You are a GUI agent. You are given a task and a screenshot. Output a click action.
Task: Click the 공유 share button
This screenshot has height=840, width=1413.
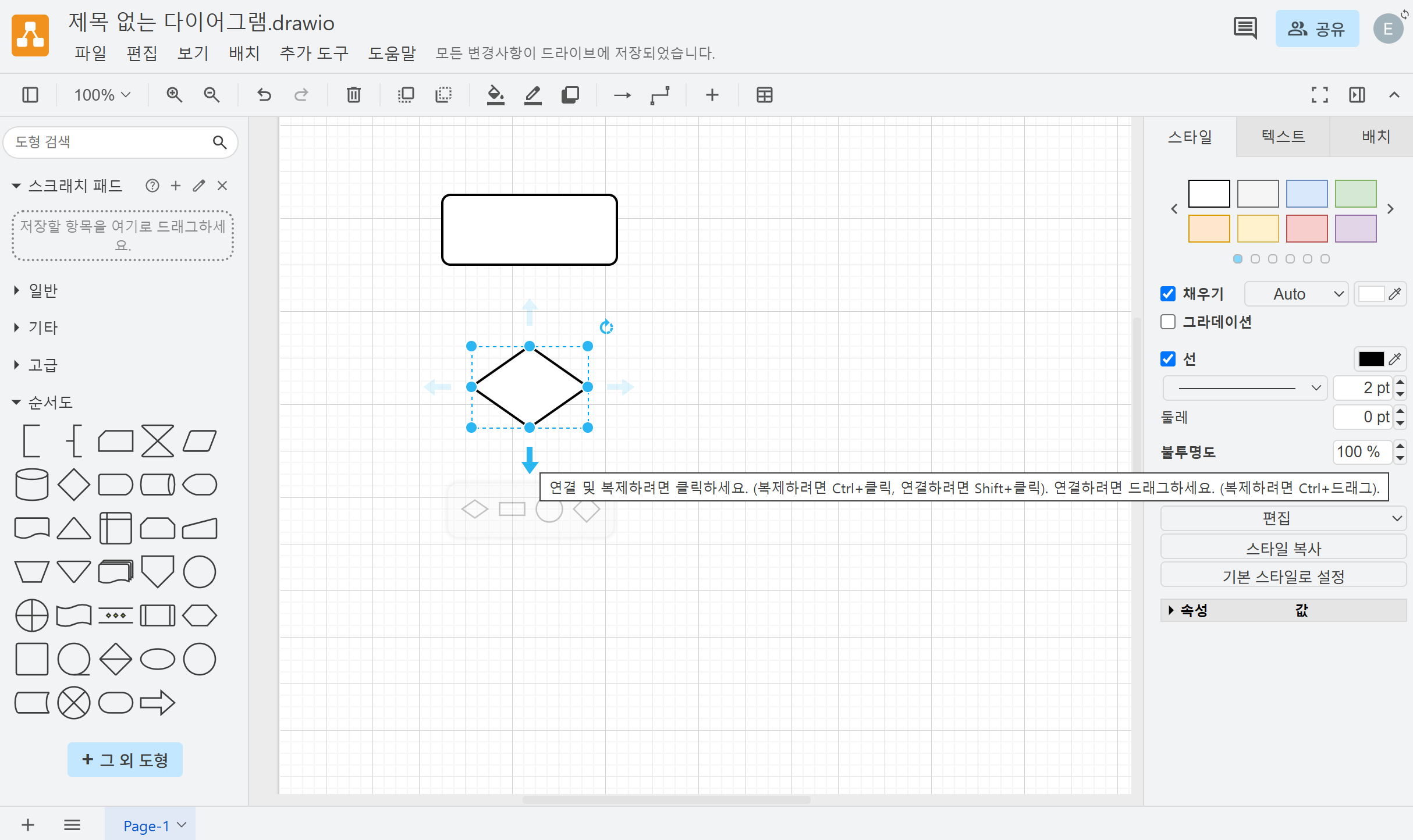click(x=1317, y=29)
